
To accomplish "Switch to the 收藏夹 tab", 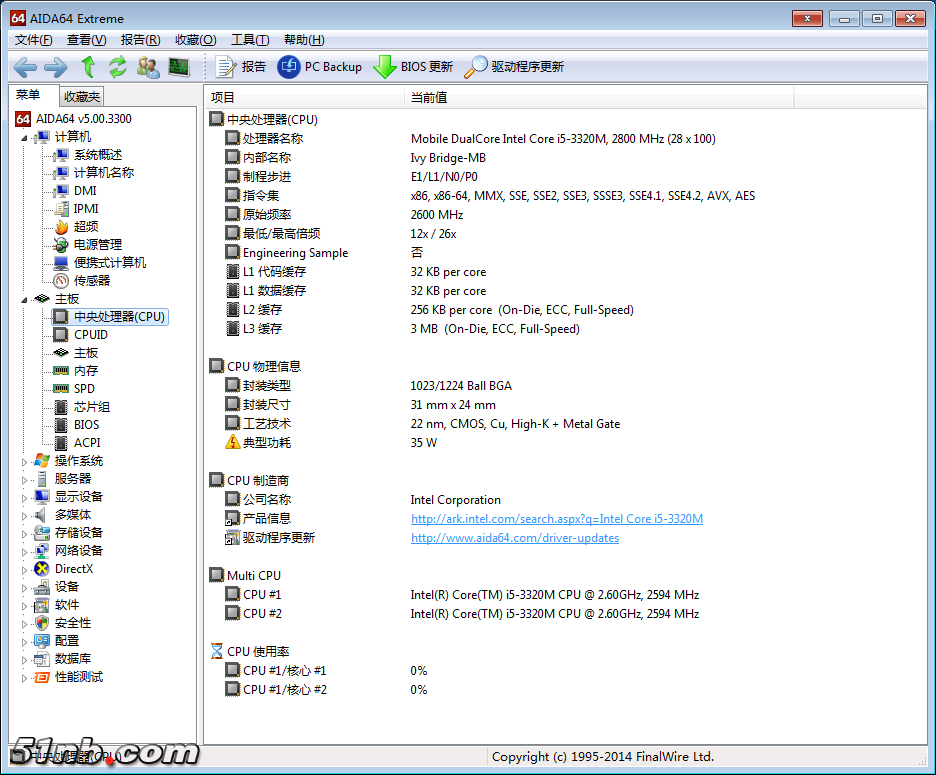I will click(x=82, y=97).
